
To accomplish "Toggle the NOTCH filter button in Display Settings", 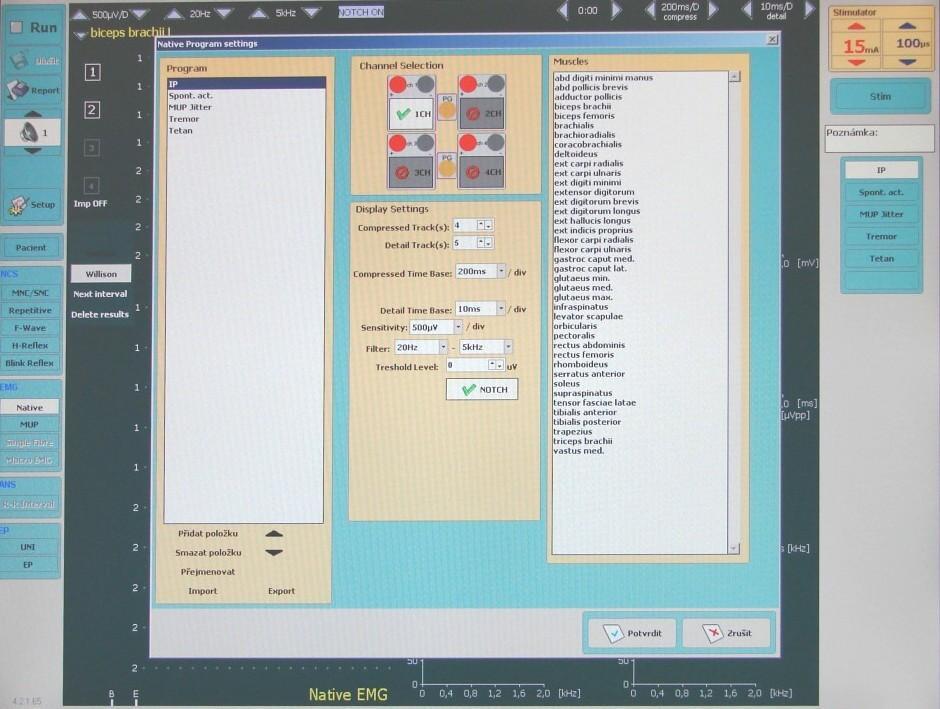I will [x=482, y=390].
